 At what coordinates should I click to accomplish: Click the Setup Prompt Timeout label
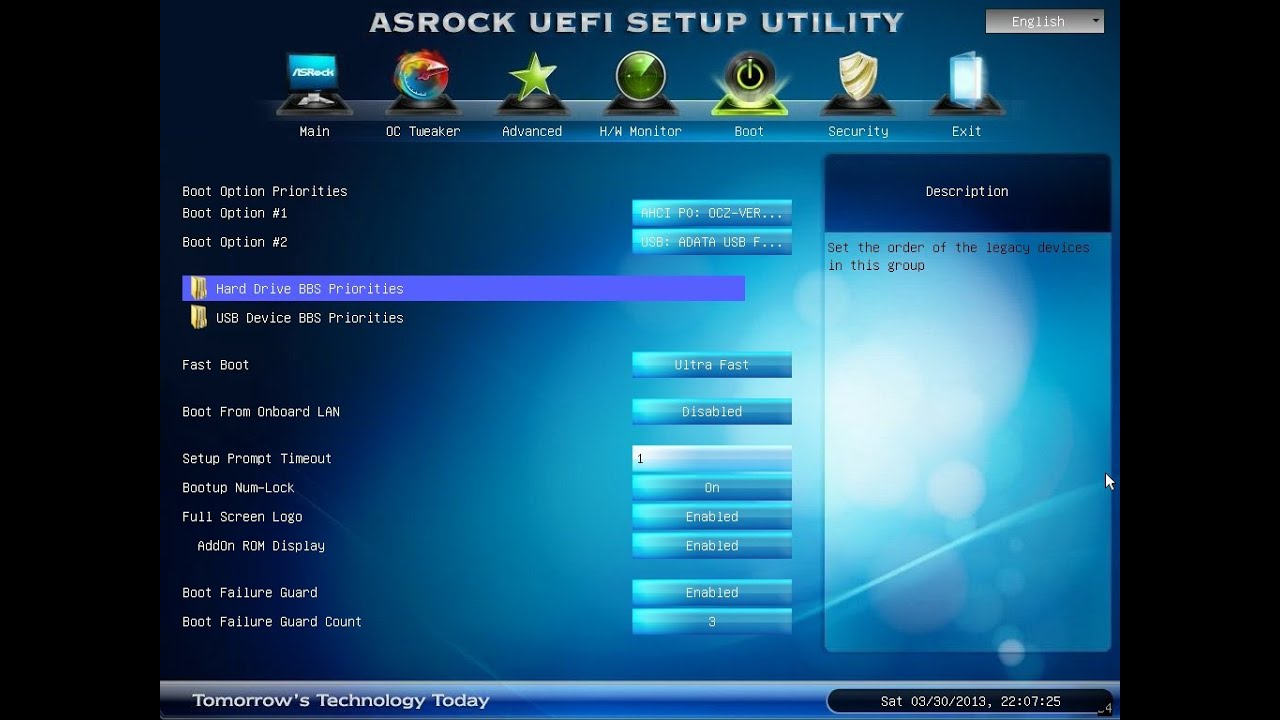257,459
